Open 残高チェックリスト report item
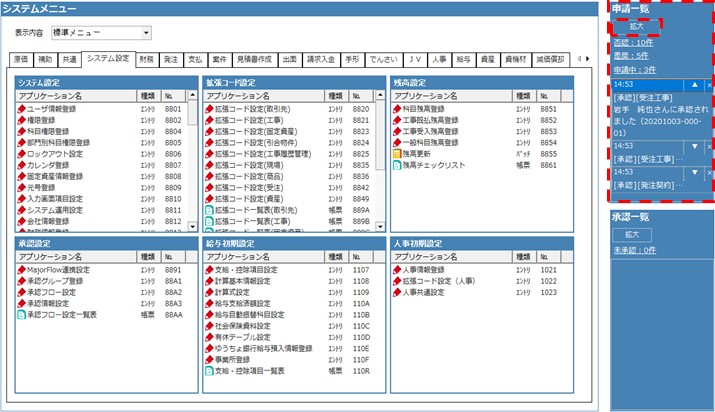 pyautogui.click(x=432, y=165)
